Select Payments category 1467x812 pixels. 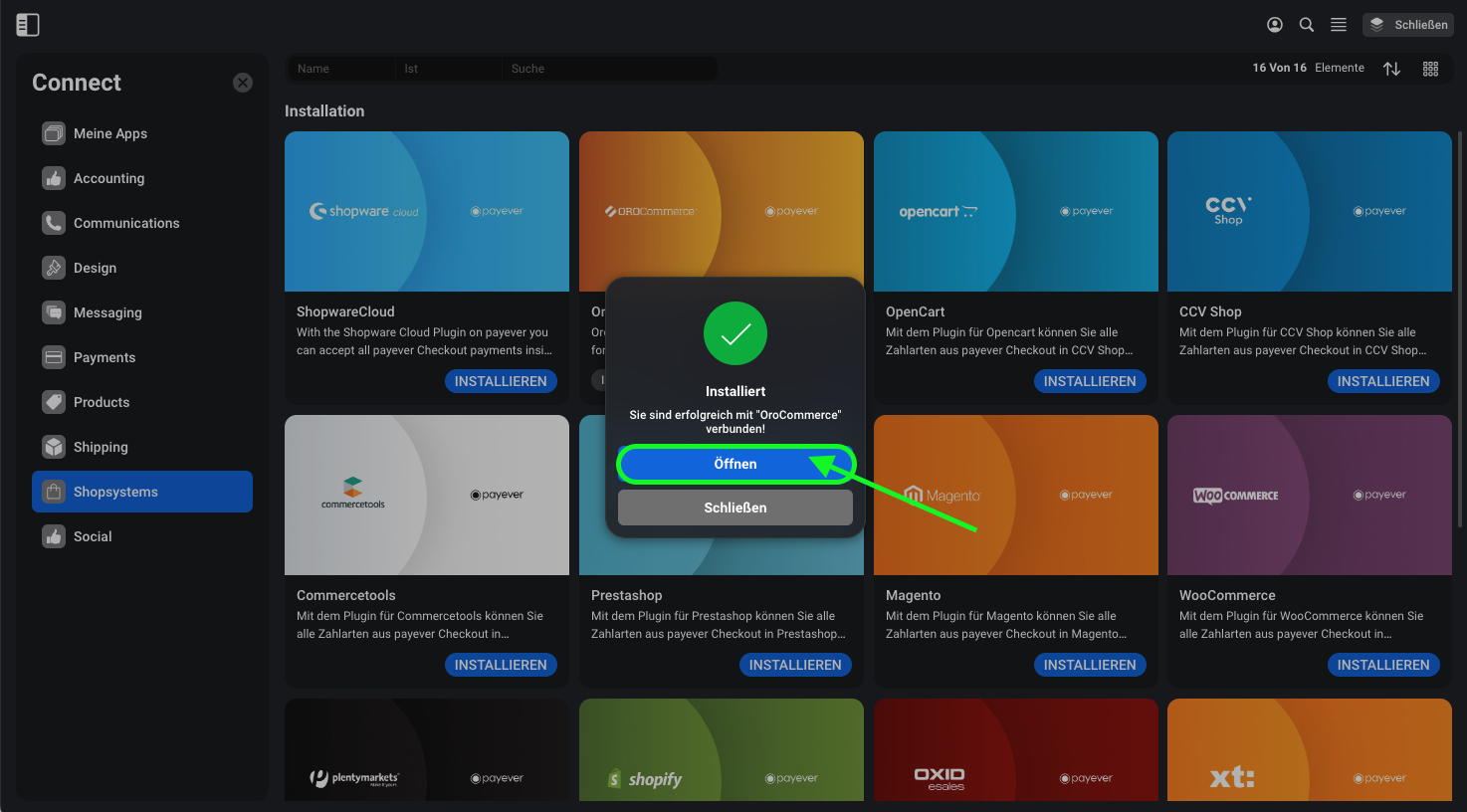point(142,357)
